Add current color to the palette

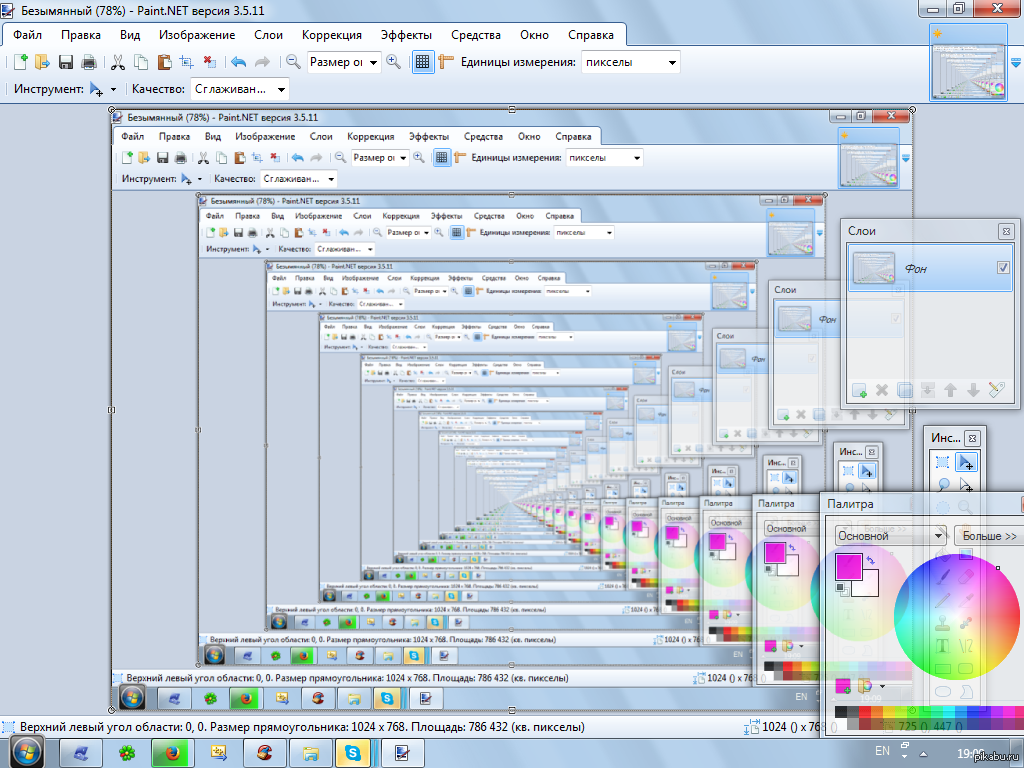pos(843,686)
